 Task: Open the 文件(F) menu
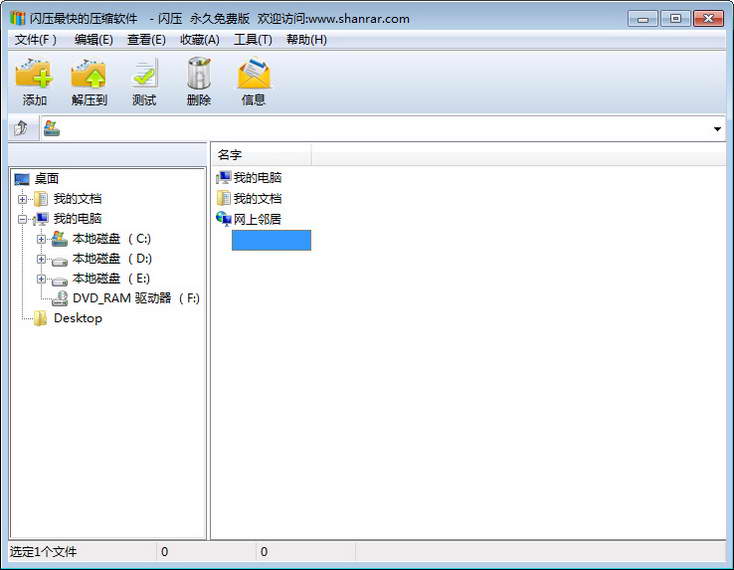point(36,40)
